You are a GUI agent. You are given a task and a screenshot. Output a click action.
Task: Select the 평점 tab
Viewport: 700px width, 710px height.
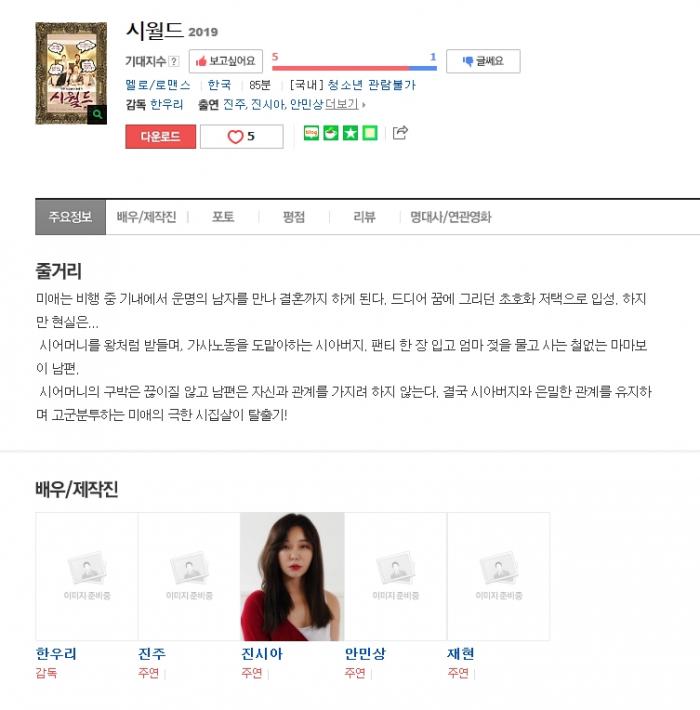[x=294, y=217]
